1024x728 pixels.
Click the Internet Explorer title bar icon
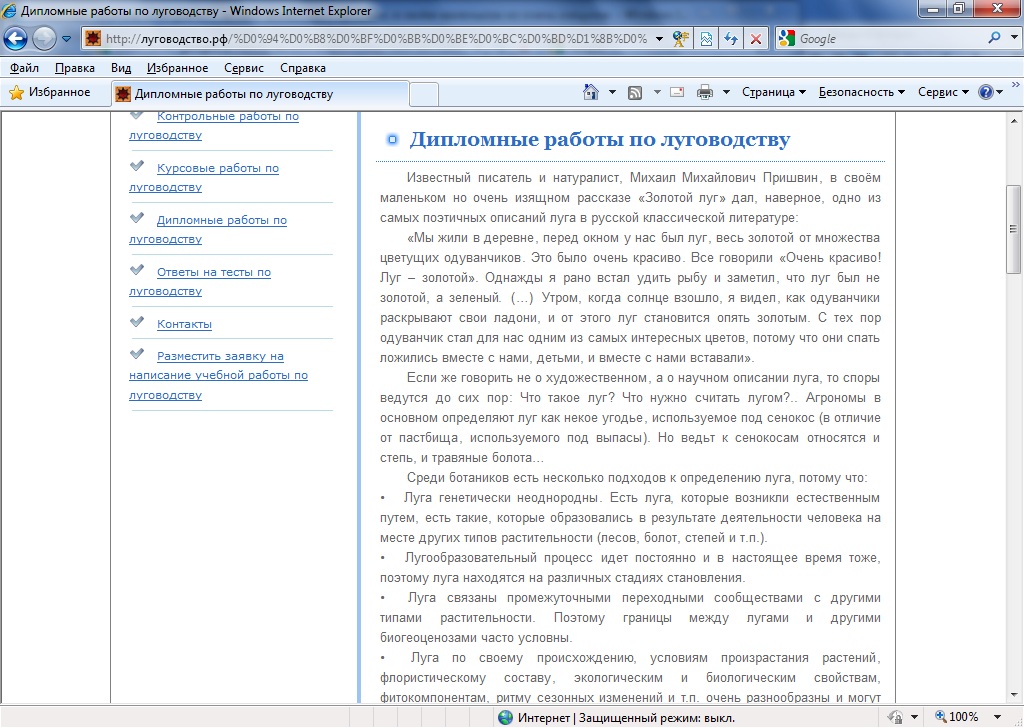9,10
